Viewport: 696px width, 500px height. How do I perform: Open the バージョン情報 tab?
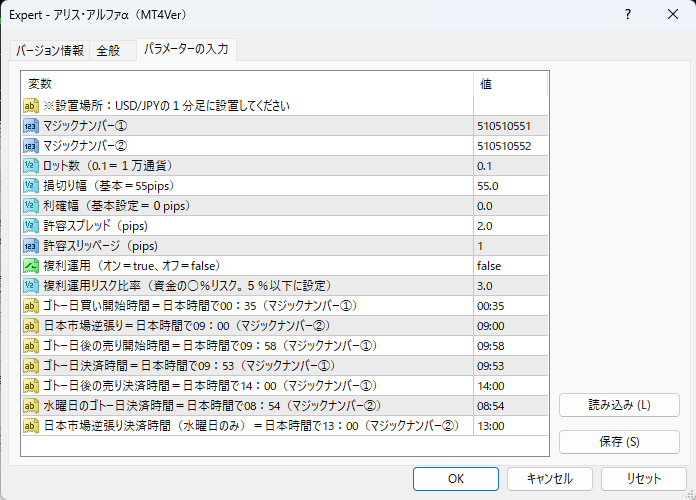50,51
